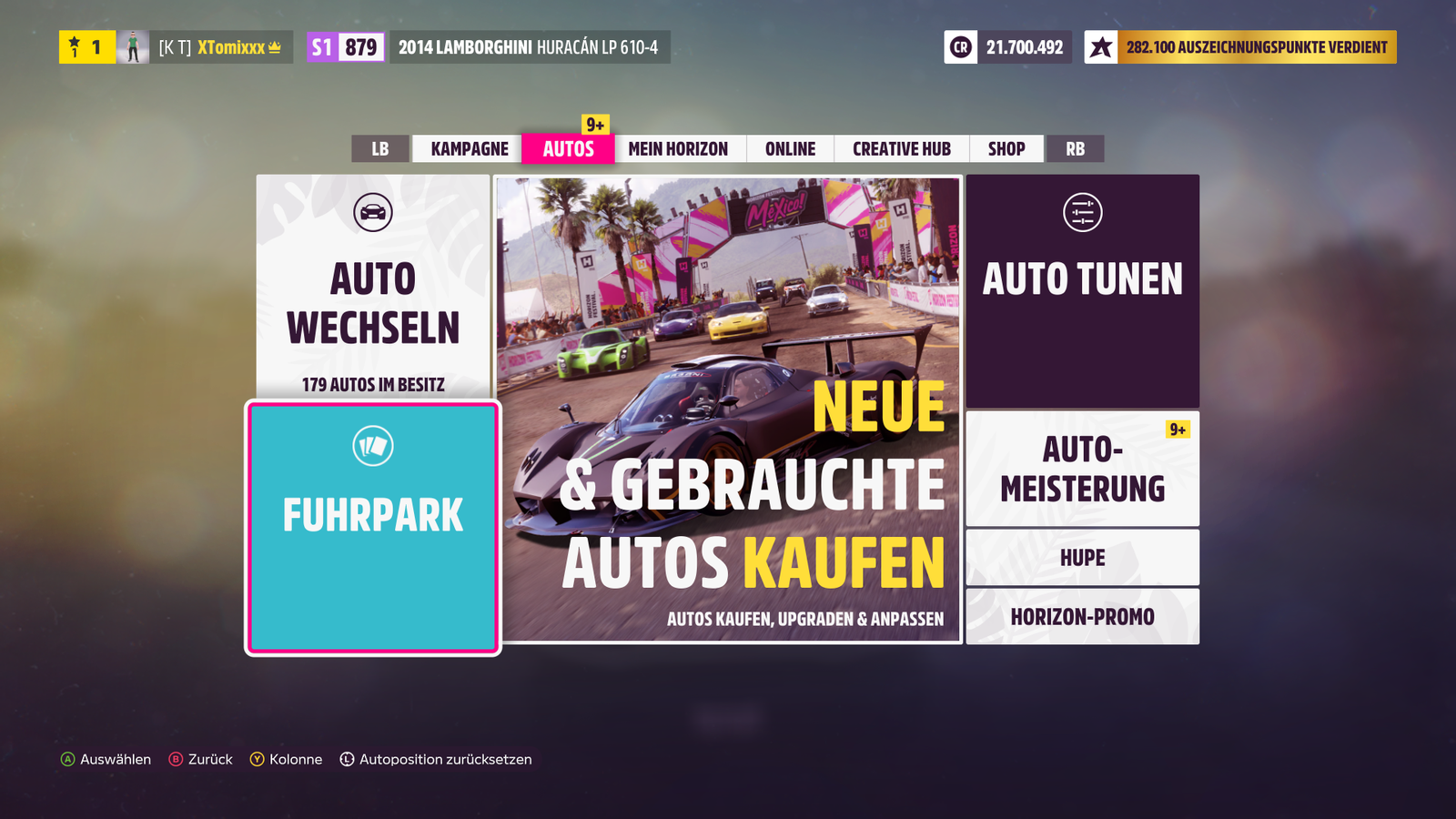The height and width of the screenshot is (819, 1456).
Task: Click the tuning sliders icon above Auto Tunen
Action: coord(1083,213)
